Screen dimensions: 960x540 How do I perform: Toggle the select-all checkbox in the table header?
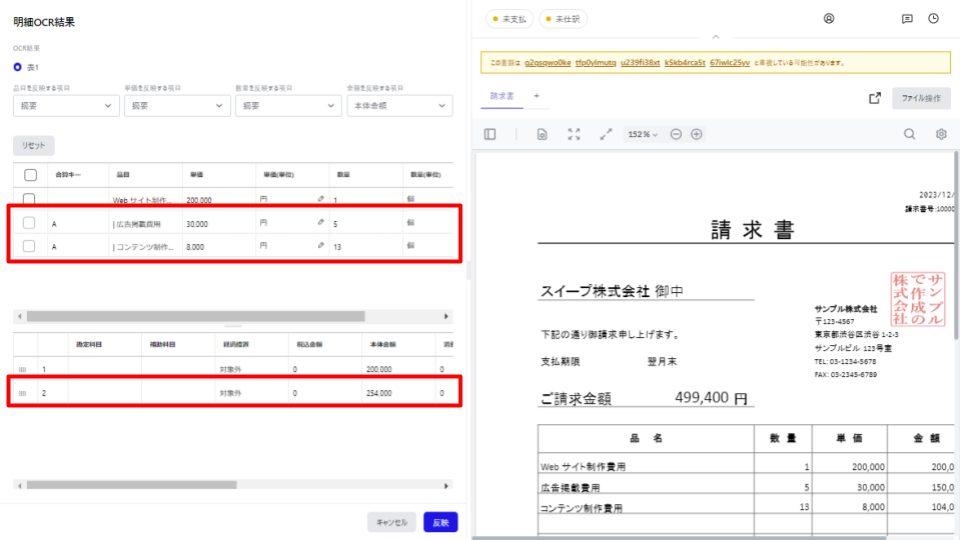tap(30, 175)
